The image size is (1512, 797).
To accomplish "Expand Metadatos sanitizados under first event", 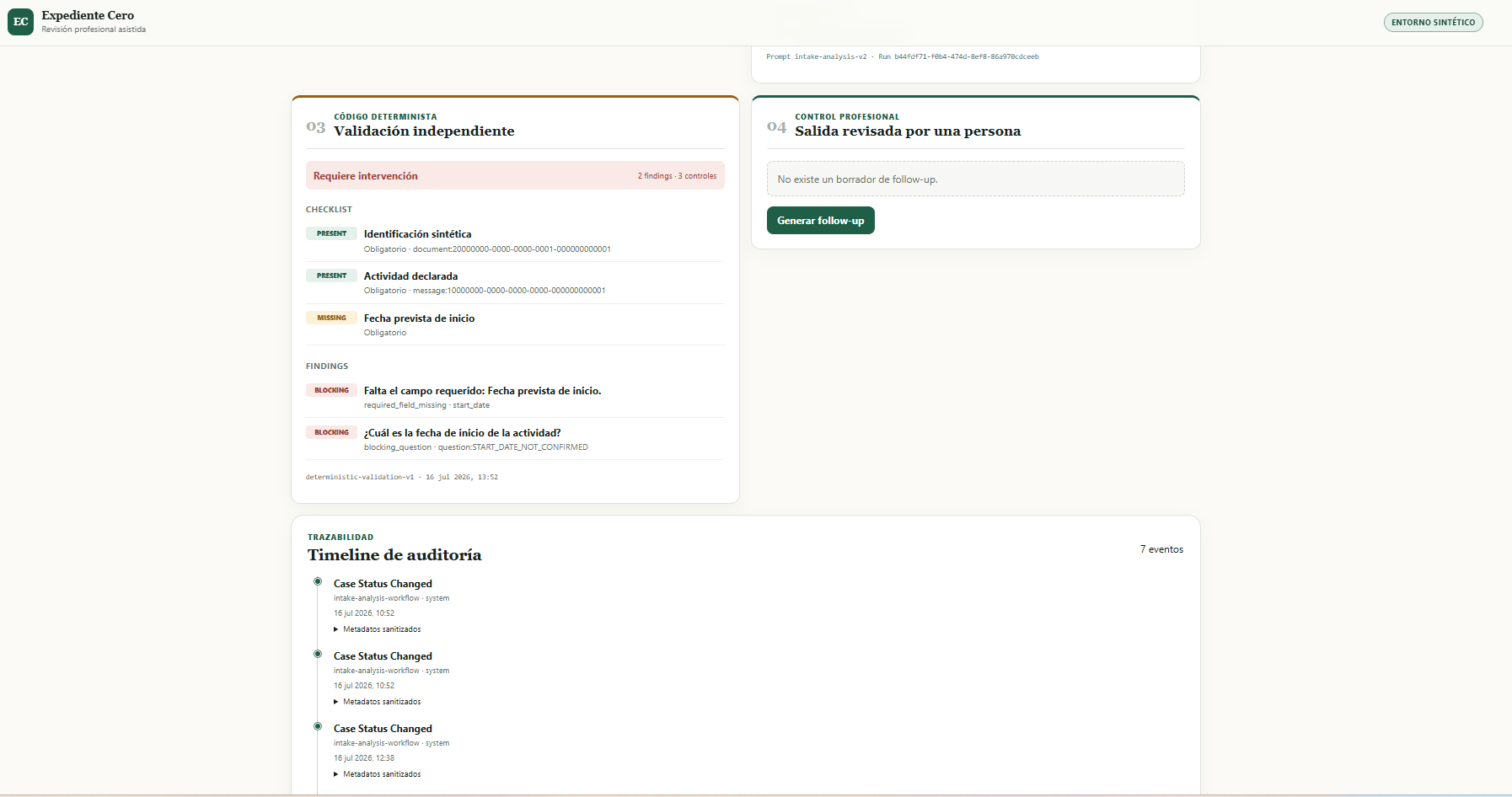I will click(x=378, y=629).
